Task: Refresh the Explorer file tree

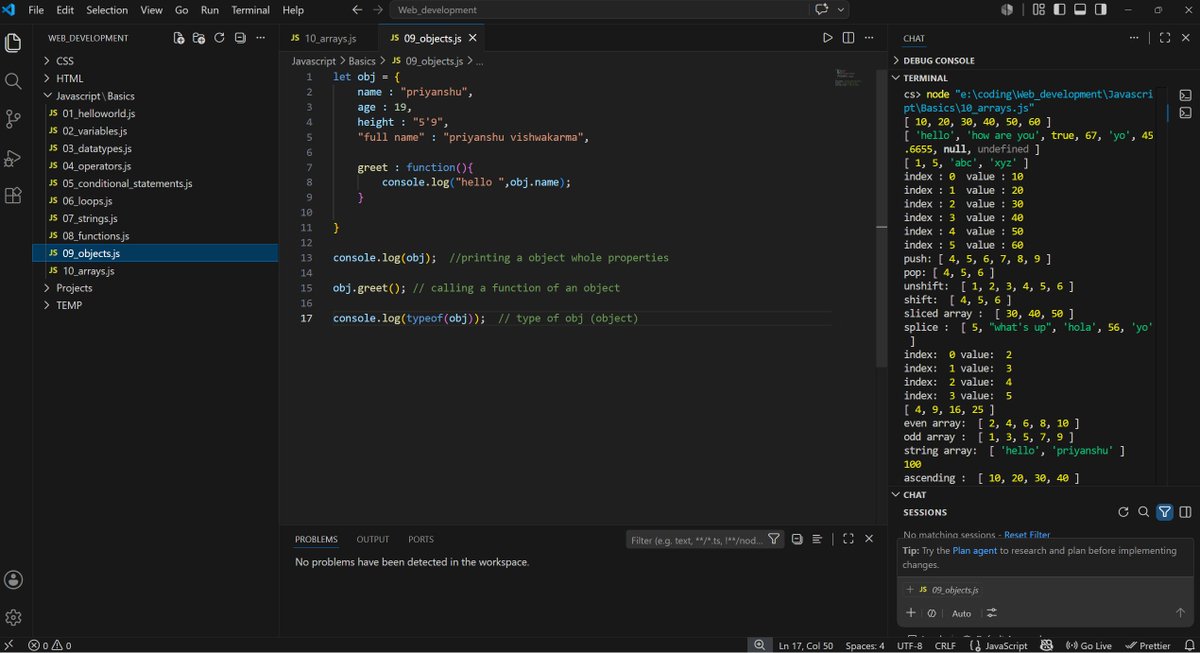Action: coord(219,38)
